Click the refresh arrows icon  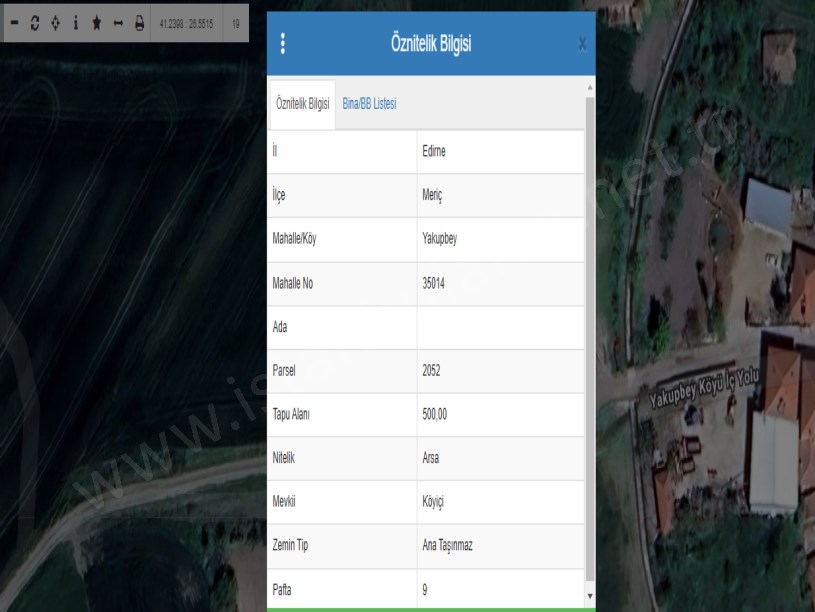point(35,22)
